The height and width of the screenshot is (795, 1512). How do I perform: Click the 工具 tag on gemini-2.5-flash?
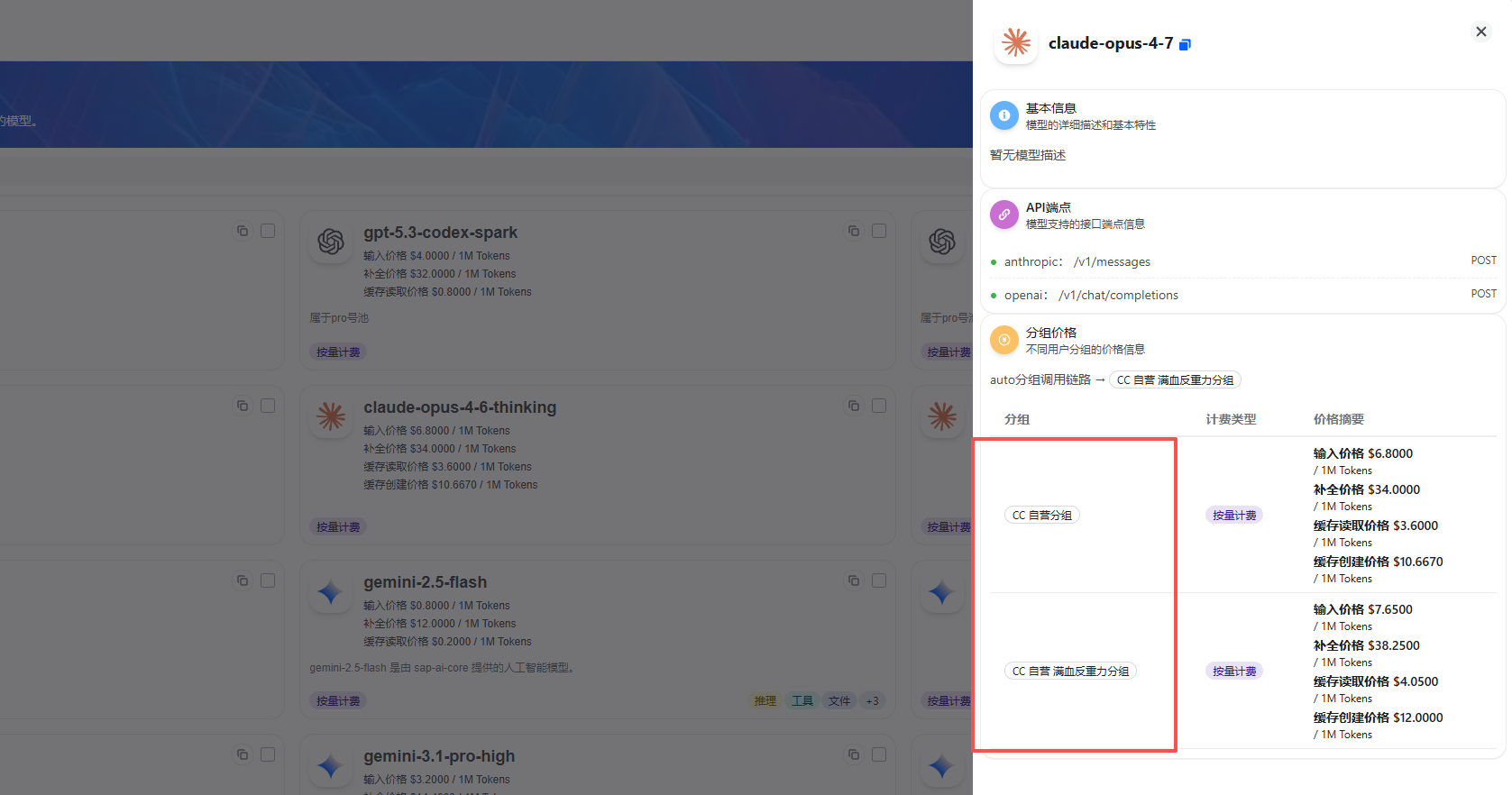click(x=802, y=700)
